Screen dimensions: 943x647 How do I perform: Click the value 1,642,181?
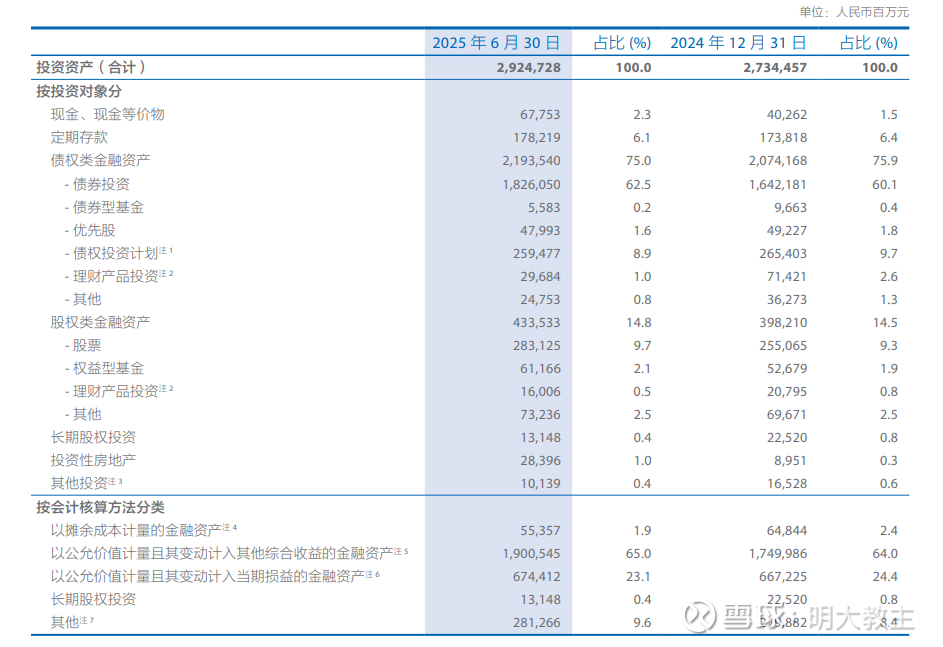pyautogui.click(x=778, y=185)
